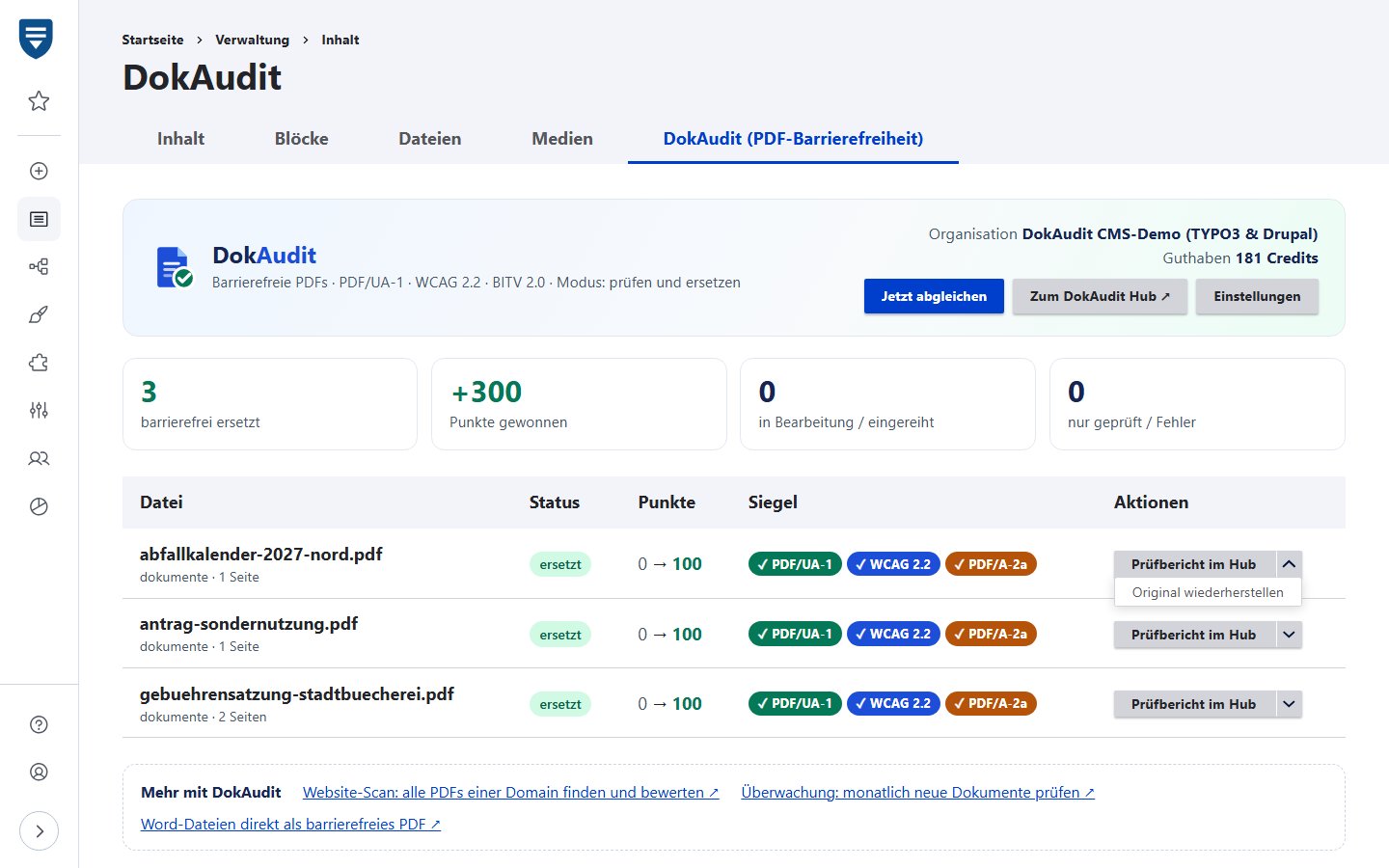This screenshot has width=1389, height=868.
Task: Click the file name antrag-sondernutzung.pdf
Action: click(x=249, y=624)
